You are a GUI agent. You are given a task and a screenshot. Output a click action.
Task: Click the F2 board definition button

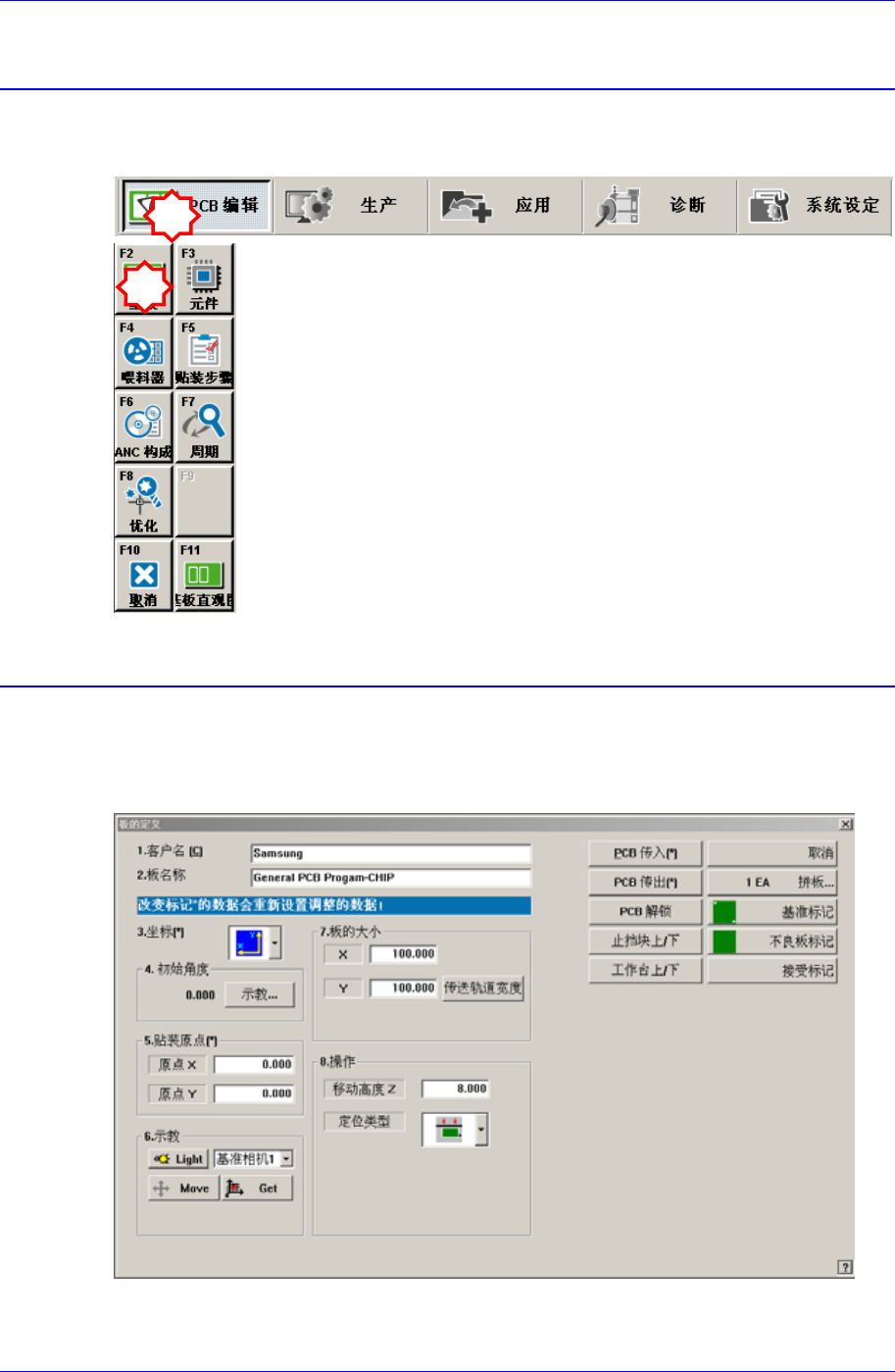tap(144, 279)
